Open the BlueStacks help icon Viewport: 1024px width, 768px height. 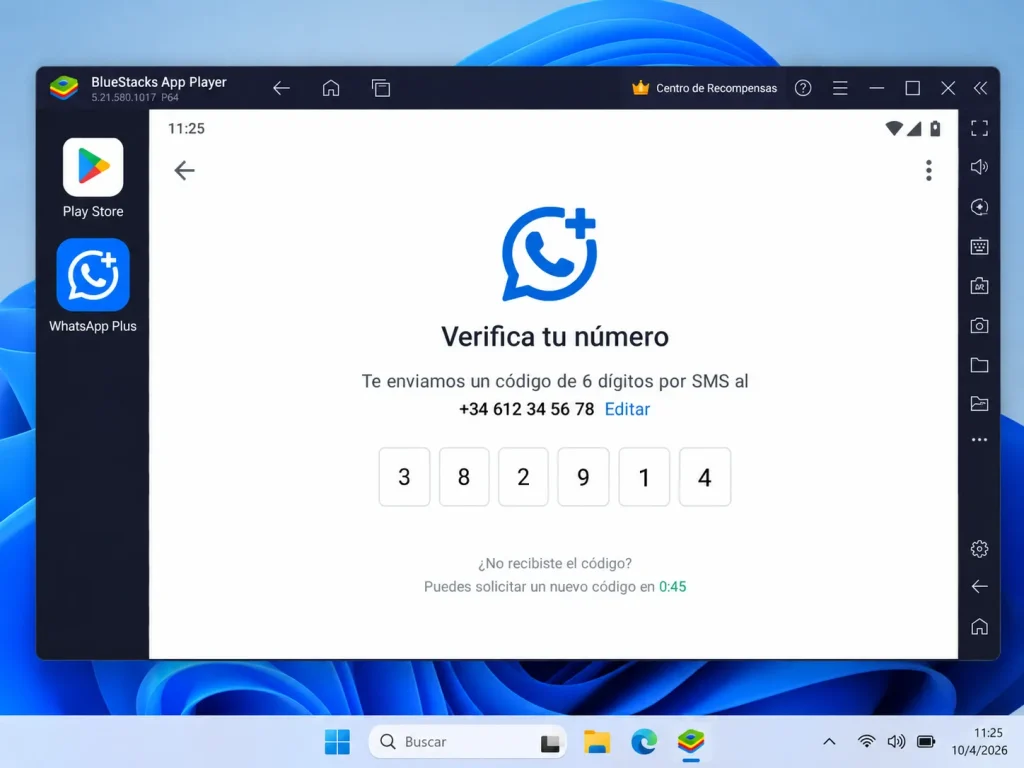(x=803, y=88)
